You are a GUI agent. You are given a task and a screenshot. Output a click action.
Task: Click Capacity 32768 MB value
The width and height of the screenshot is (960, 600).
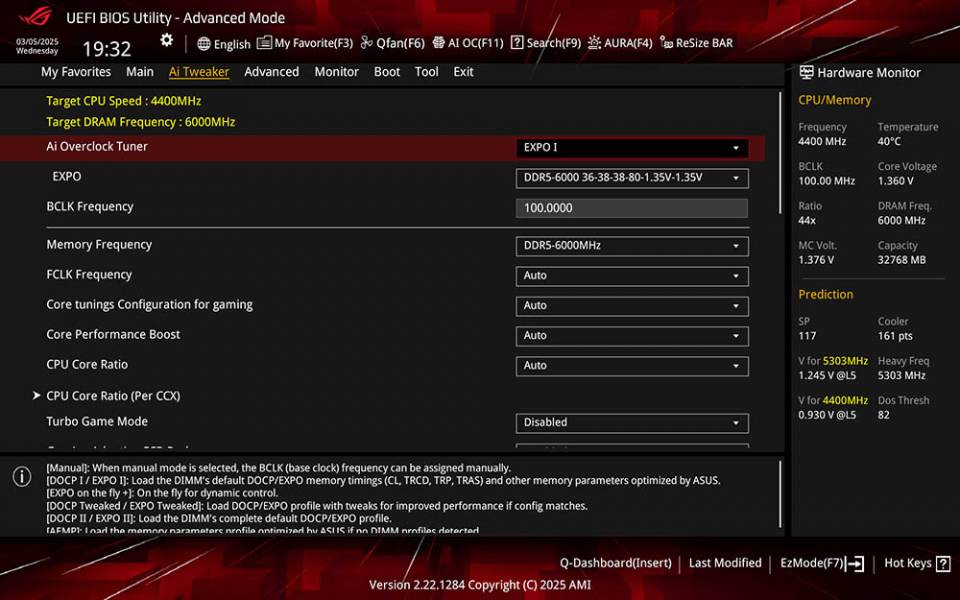click(901, 260)
